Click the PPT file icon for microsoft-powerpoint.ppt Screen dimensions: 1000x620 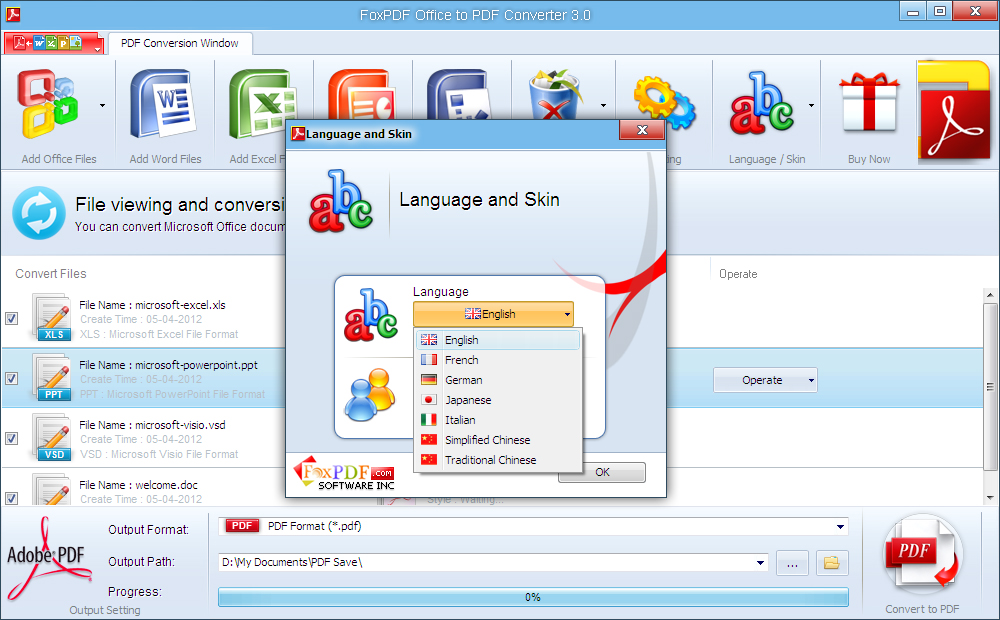[53, 377]
